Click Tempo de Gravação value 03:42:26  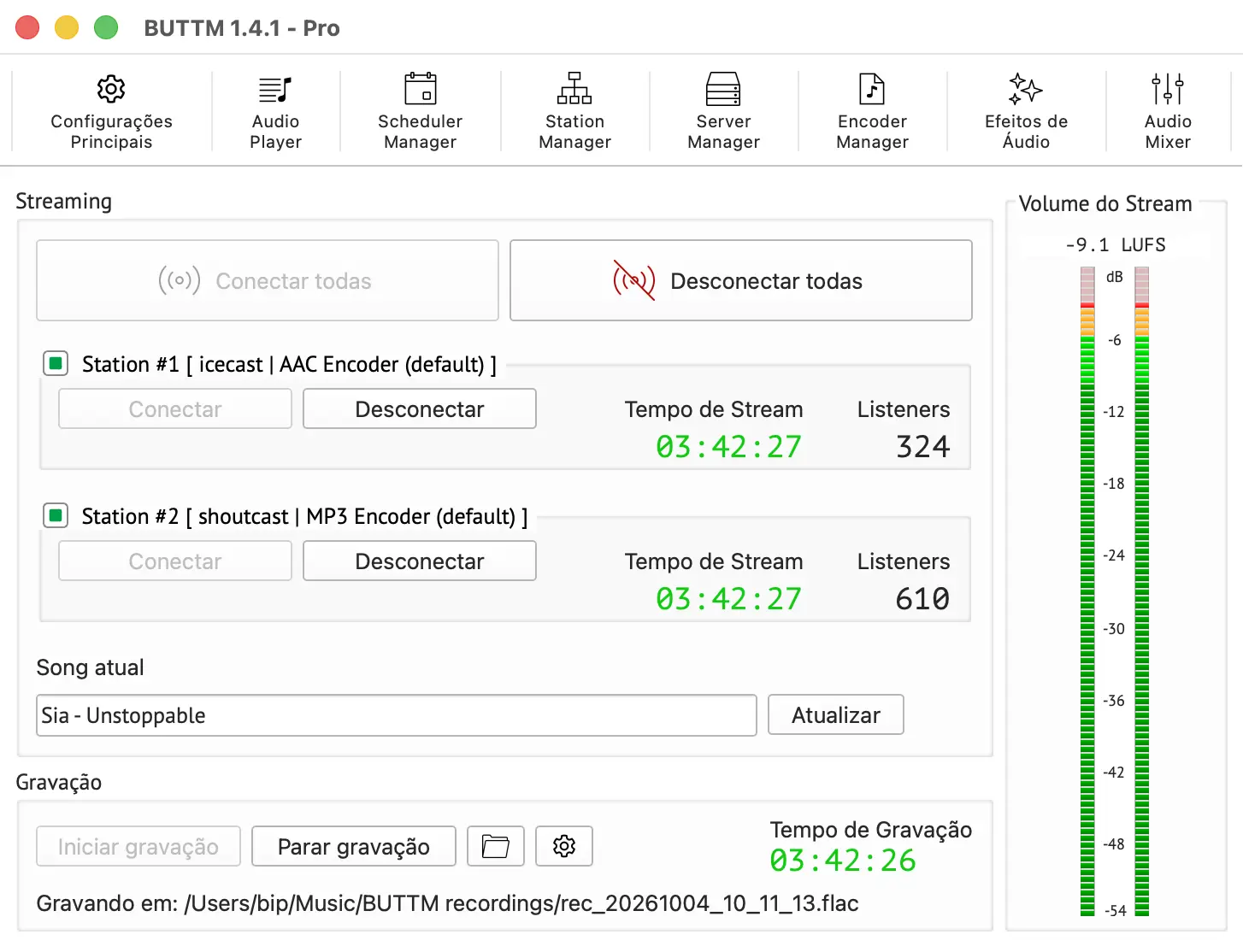tap(843, 861)
